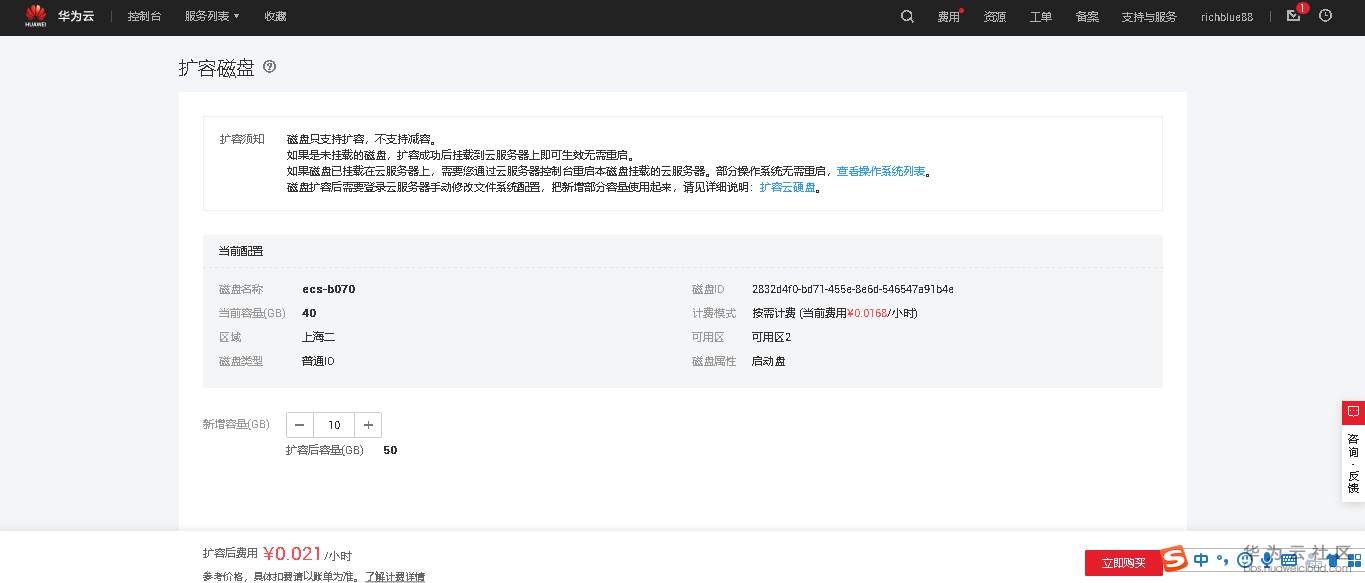Viewport: 1365px width, 583px height.
Task: Open the 扩容云硬盘 documentation link
Action: point(788,187)
